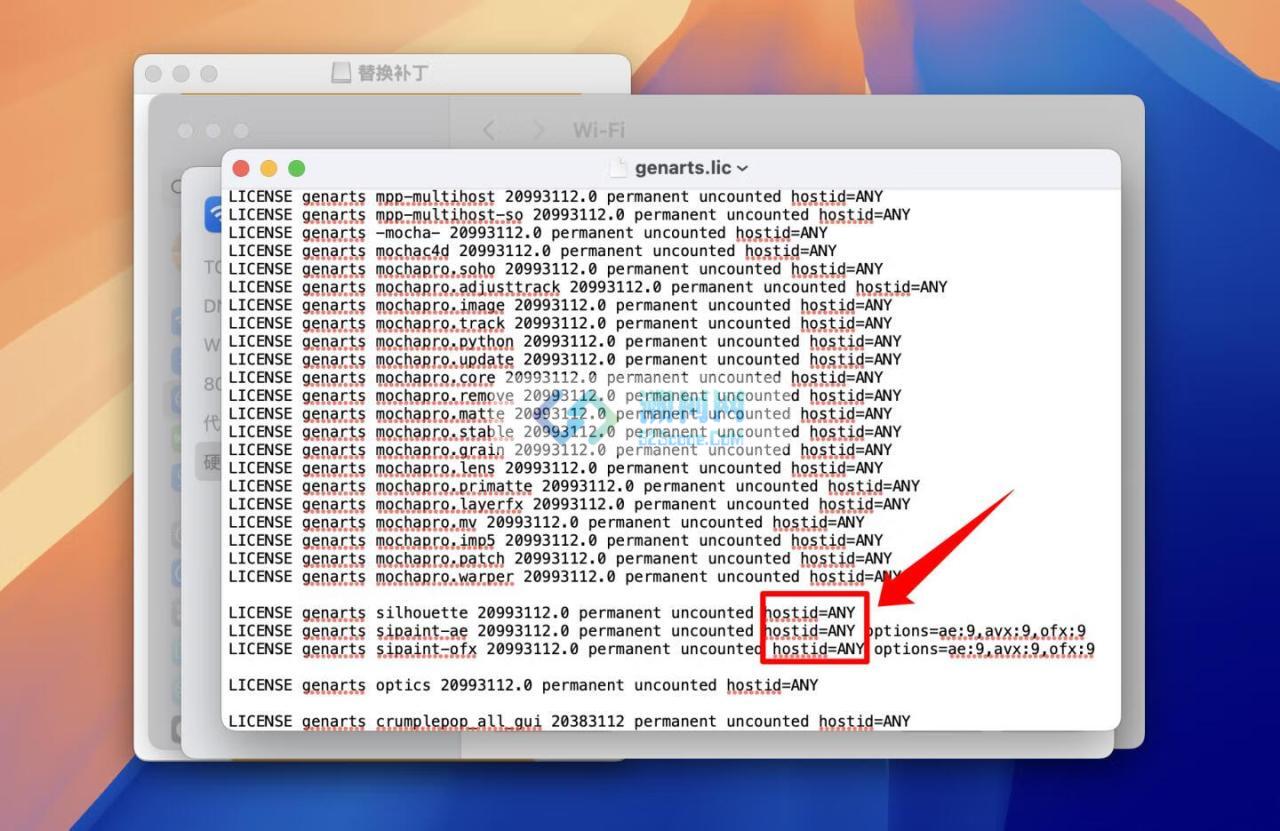The image size is (1280, 831).
Task: Go forward in the Wi-Fi settings window
Action: click(539, 130)
